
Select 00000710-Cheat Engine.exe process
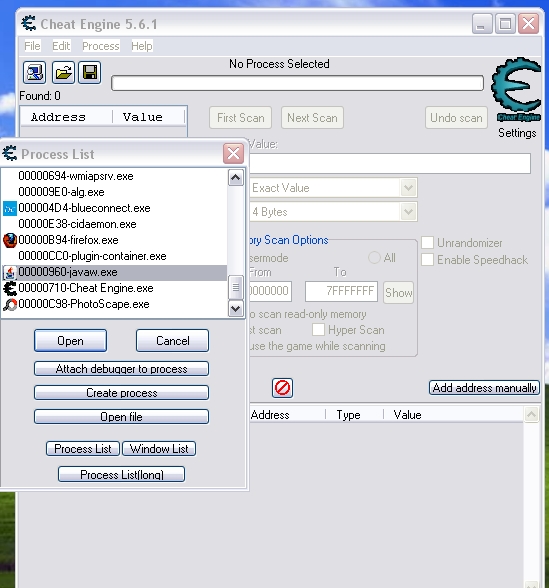114,288
